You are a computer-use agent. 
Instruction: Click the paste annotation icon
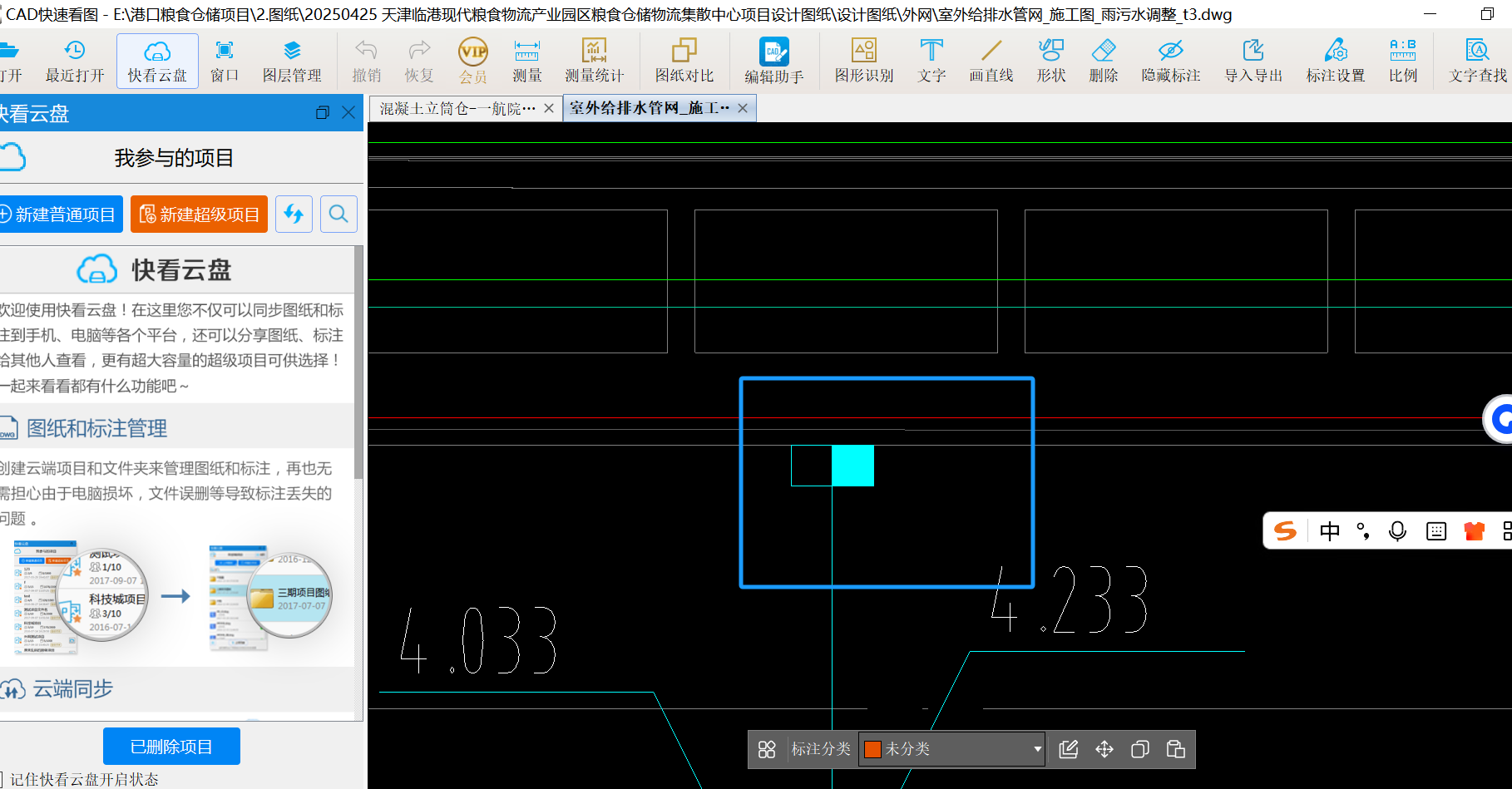[1176, 749]
